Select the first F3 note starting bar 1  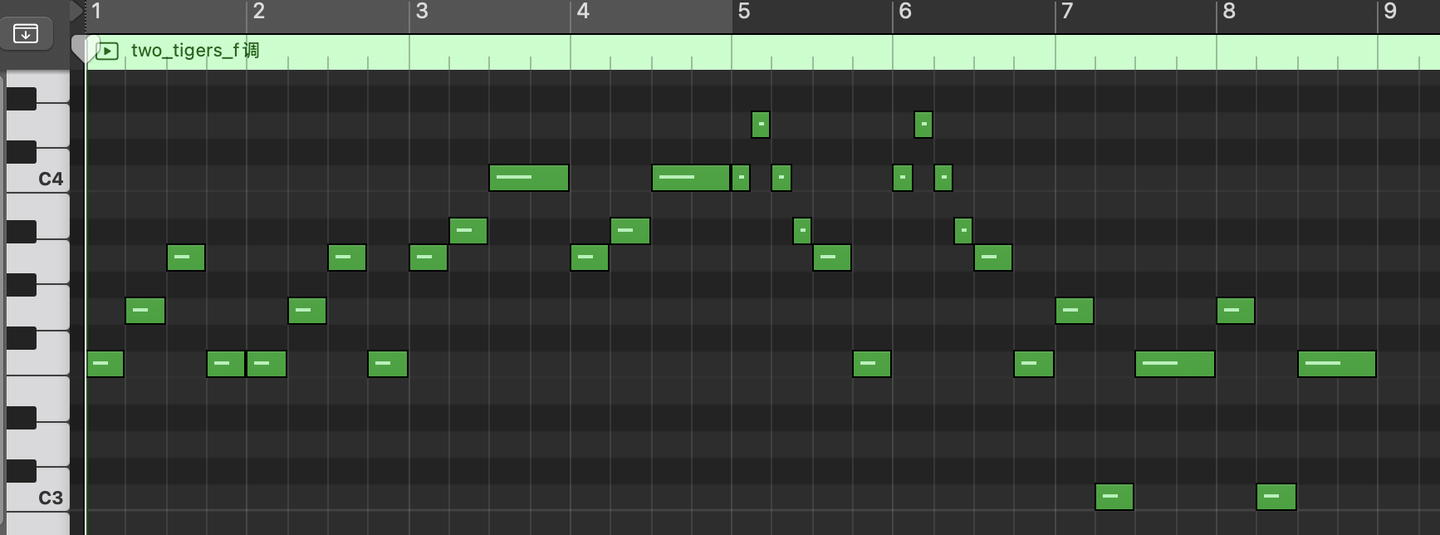pos(105,364)
